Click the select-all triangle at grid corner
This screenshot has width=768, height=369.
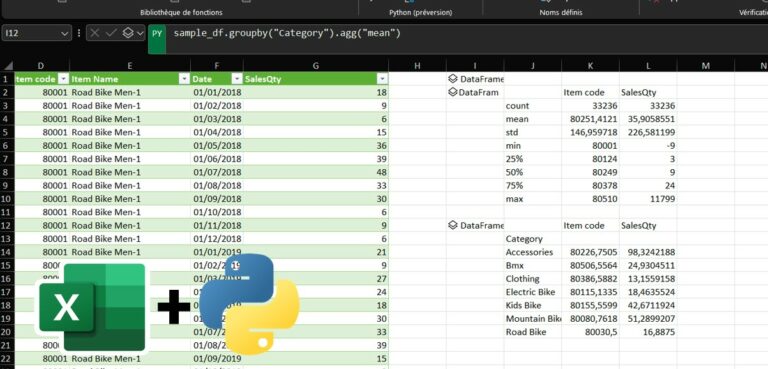pos(7,66)
